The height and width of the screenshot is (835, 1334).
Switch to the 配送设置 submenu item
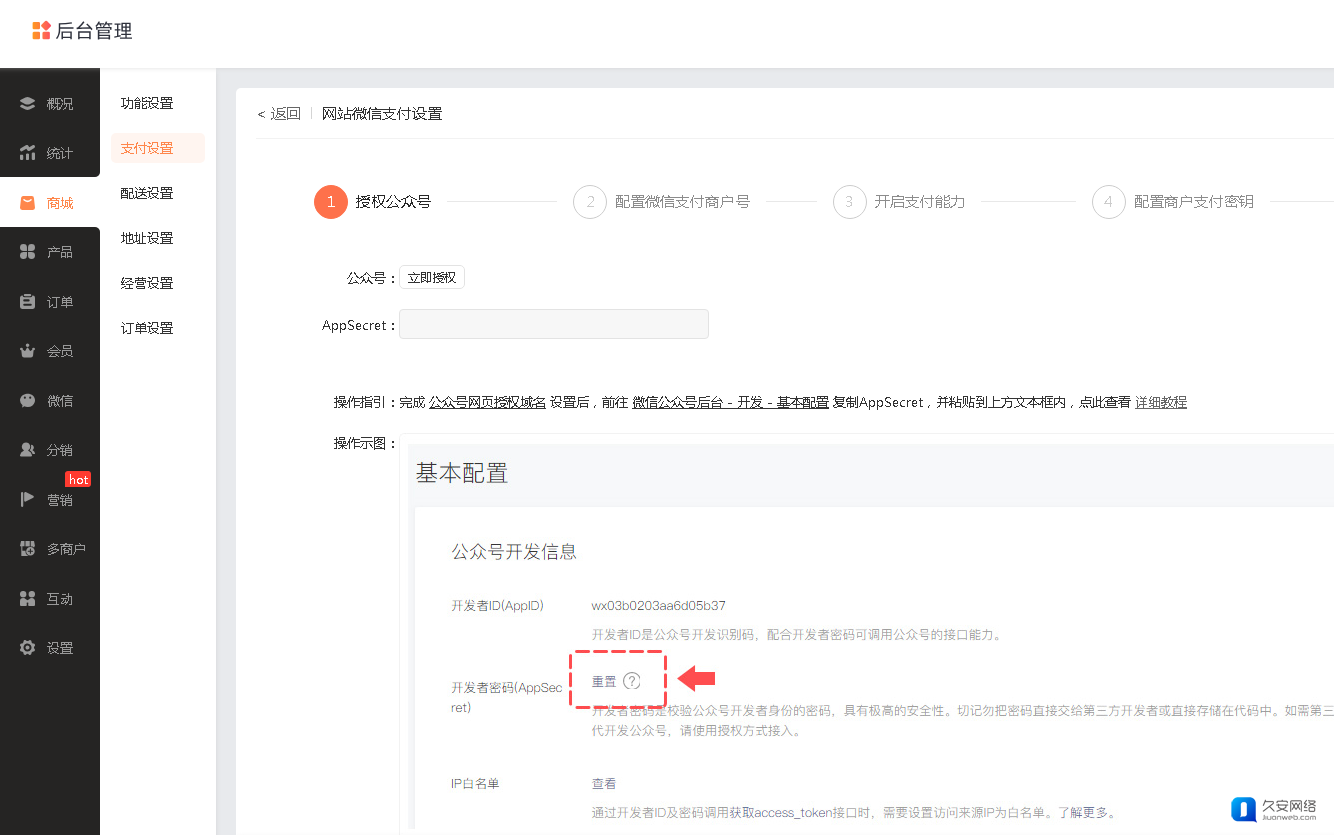(x=147, y=193)
